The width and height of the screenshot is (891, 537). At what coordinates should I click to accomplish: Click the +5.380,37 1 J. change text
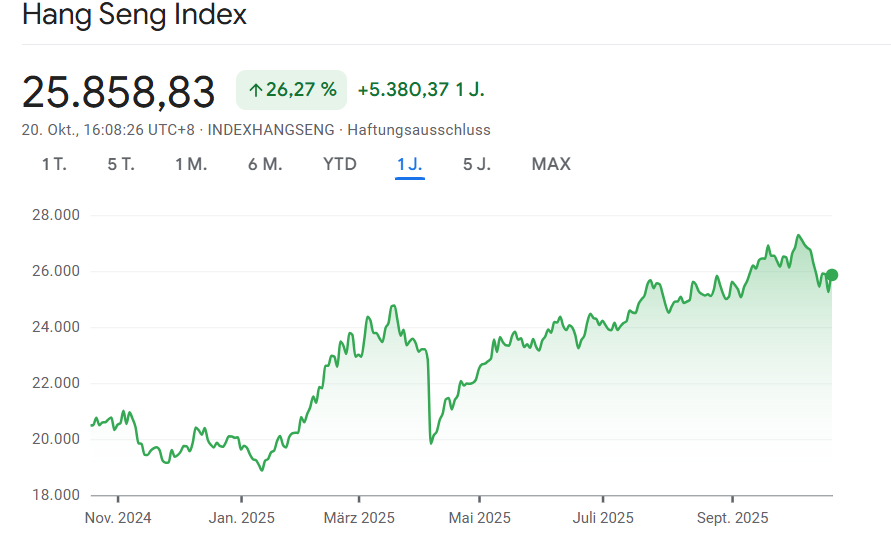[x=421, y=90]
